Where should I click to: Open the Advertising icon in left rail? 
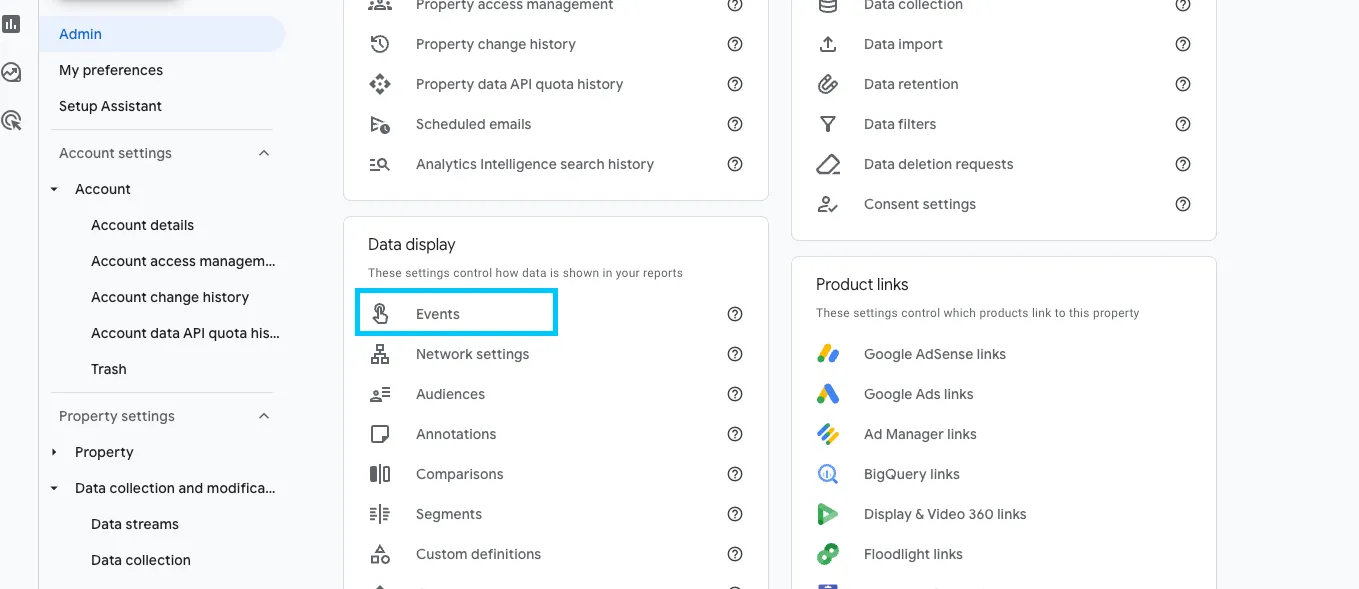pyautogui.click(x=12, y=121)
